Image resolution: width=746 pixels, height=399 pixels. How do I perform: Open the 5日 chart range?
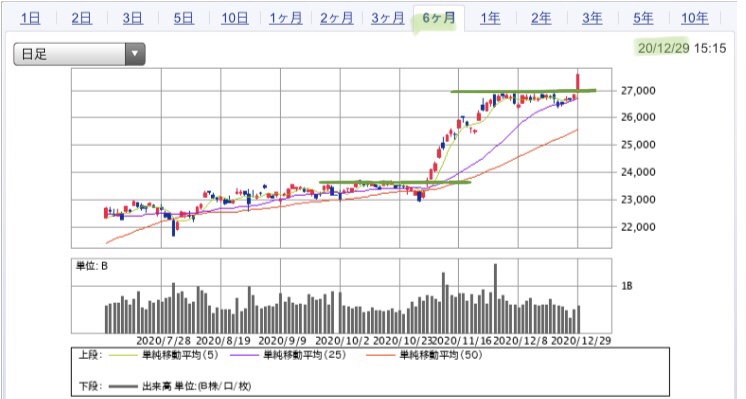pos(183,19)
